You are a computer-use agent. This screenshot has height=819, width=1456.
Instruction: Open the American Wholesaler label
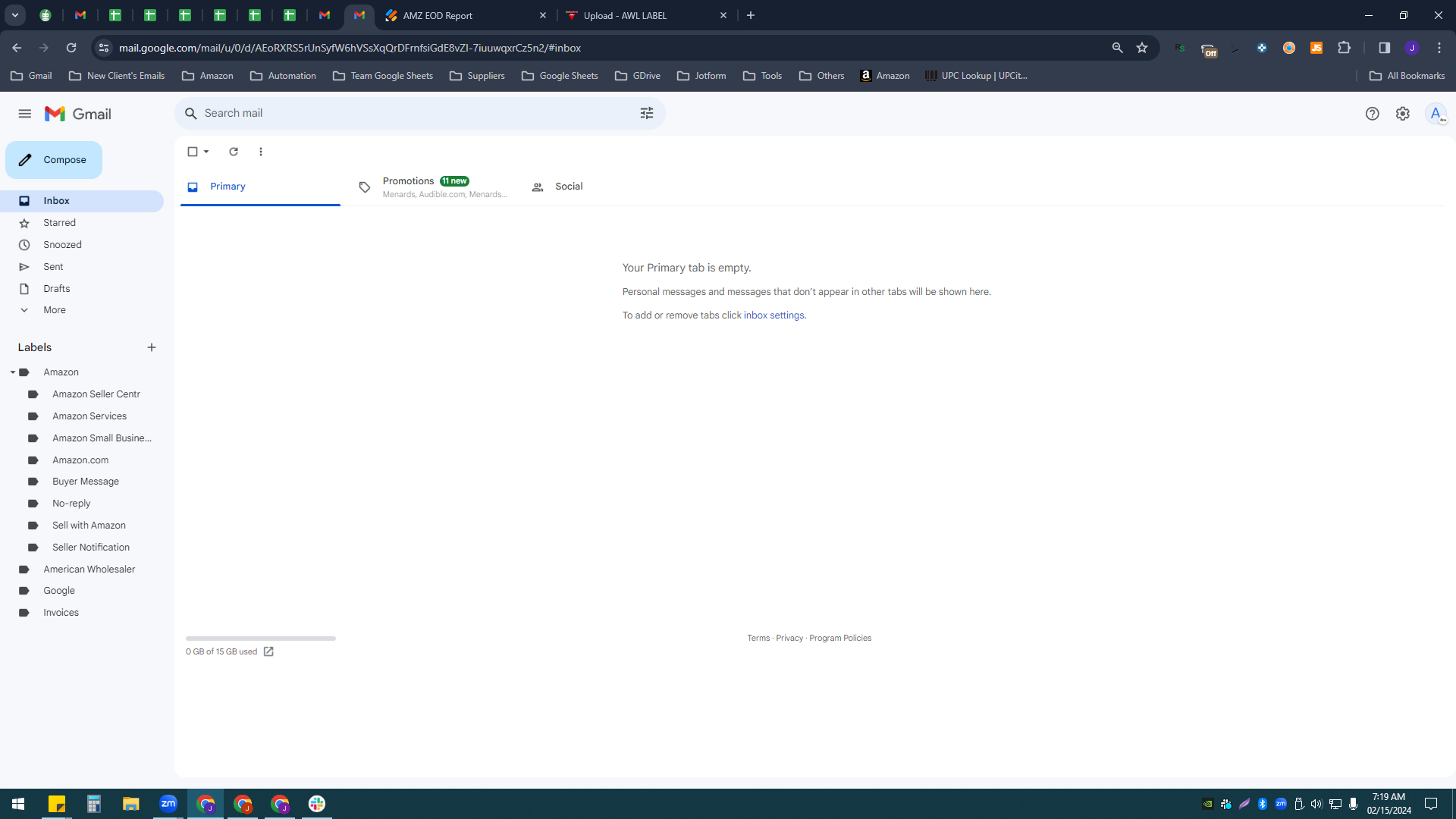(89, 570)
